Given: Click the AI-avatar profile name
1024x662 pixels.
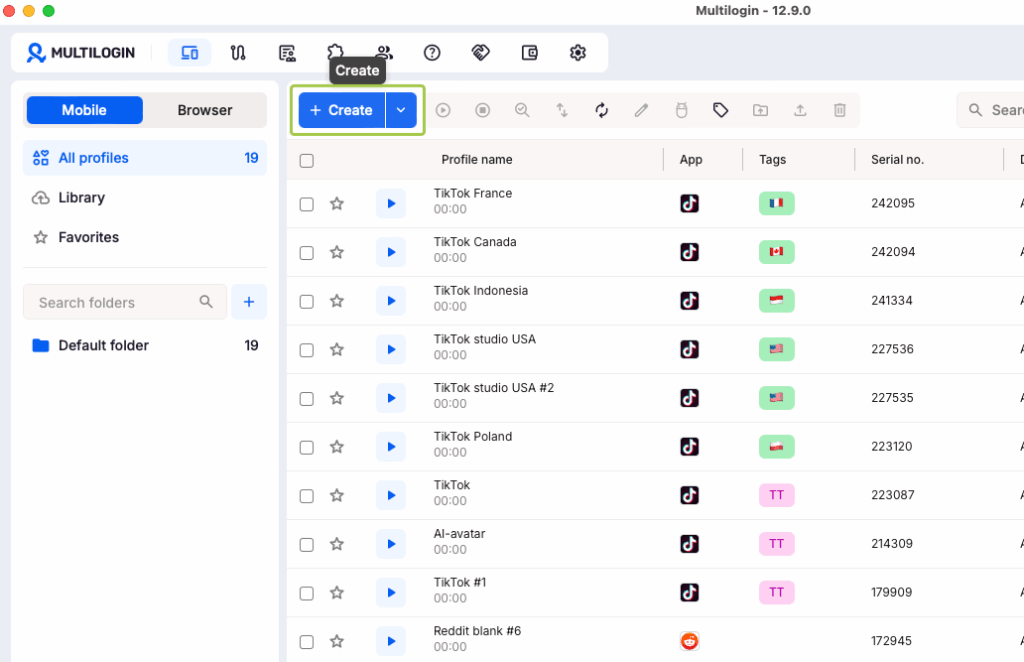Looking at the screenshot, I should click(x=459, y=534).
